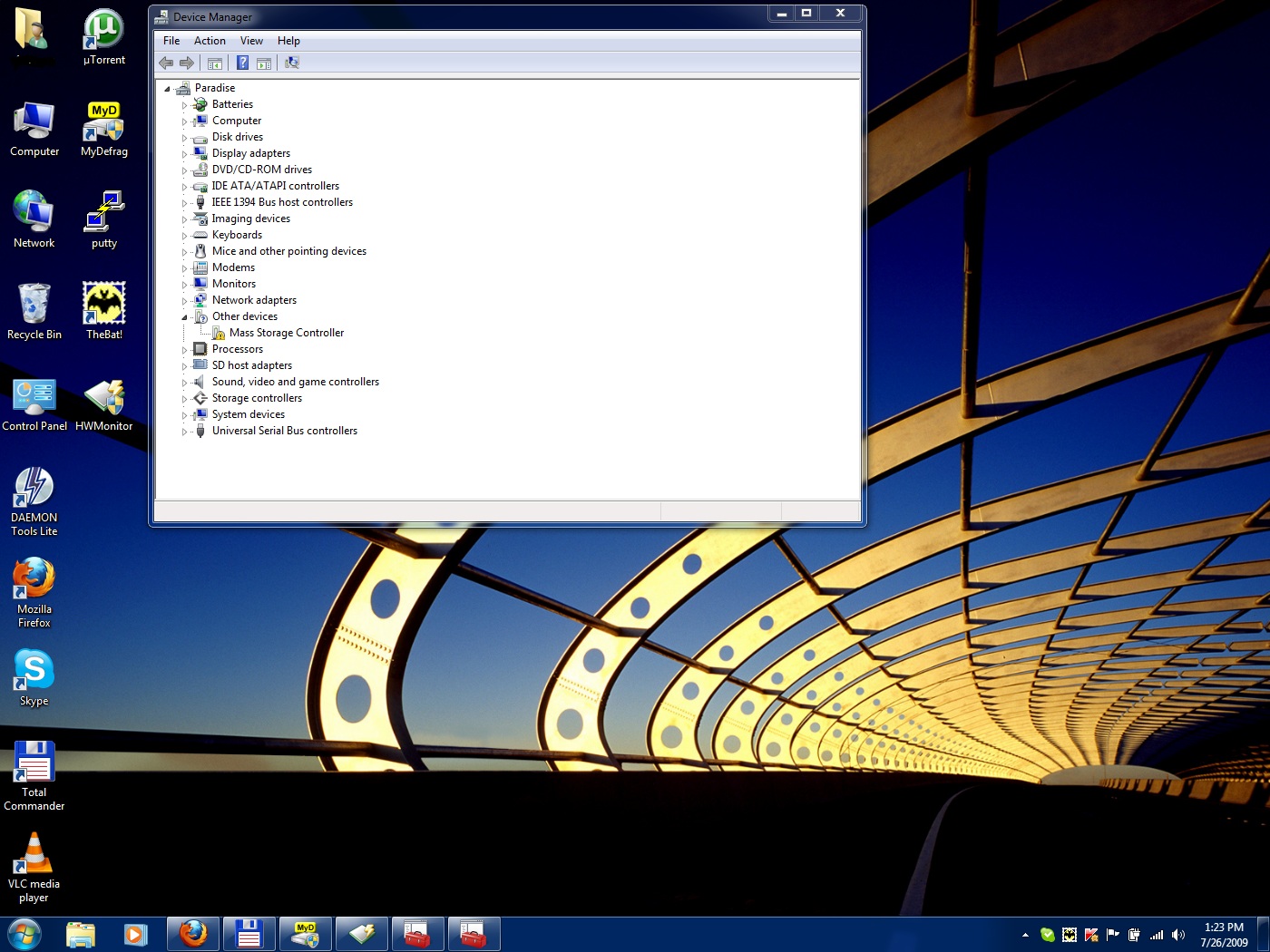Click the µTorrent desktop icon
The width and height of the screenshot is (1270, 952).
tap(104, 37)
